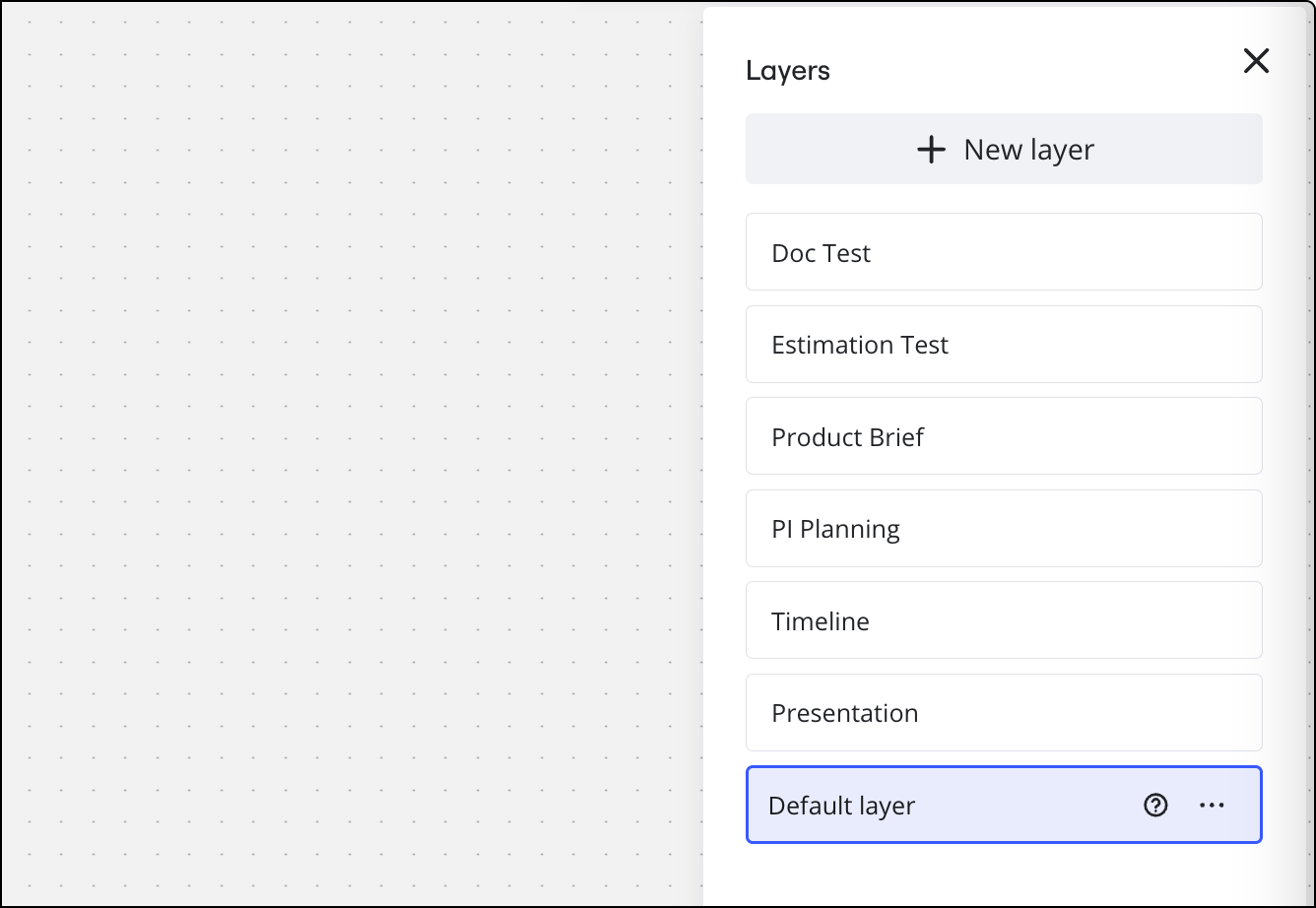Image resolution: width=1316 pixels, height=908 pixels.
Task: Click the plus icon for New layer
Action: (x=931, y=150)
